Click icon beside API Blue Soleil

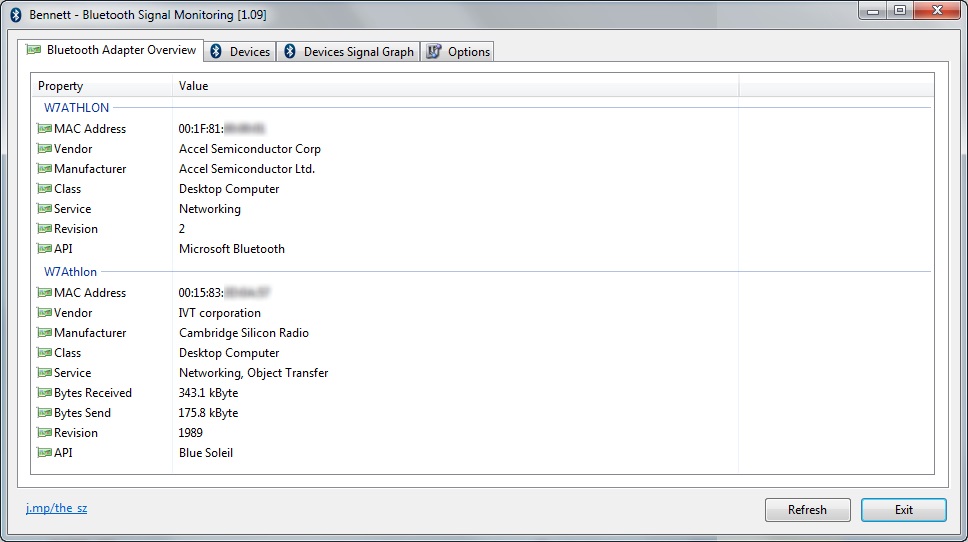(x=44, y=452)
